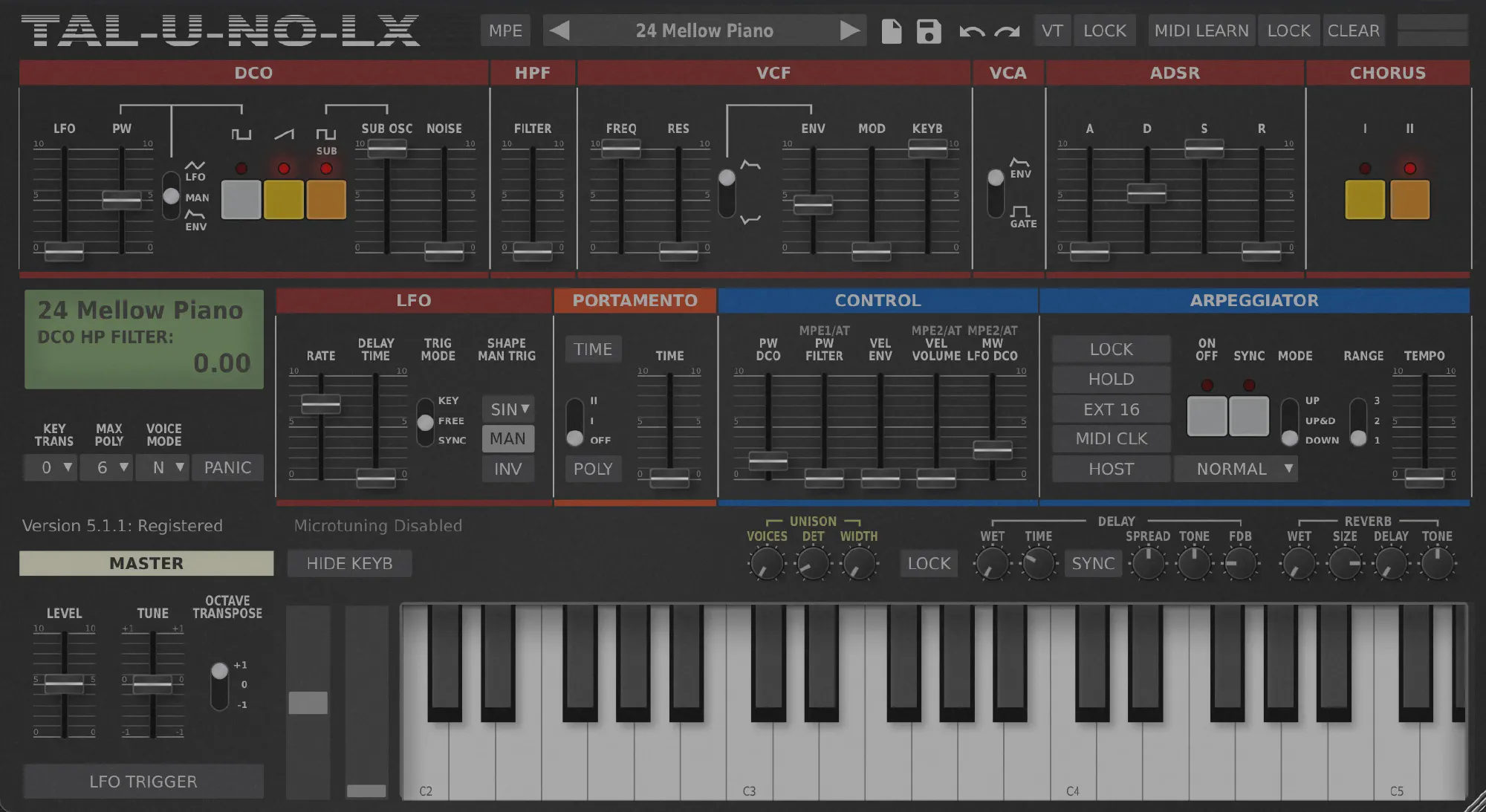The width and height of the screenshot is (1486, 812).
Task: Click the HIDE KEYB button
Action: click(x=349, y=563)
